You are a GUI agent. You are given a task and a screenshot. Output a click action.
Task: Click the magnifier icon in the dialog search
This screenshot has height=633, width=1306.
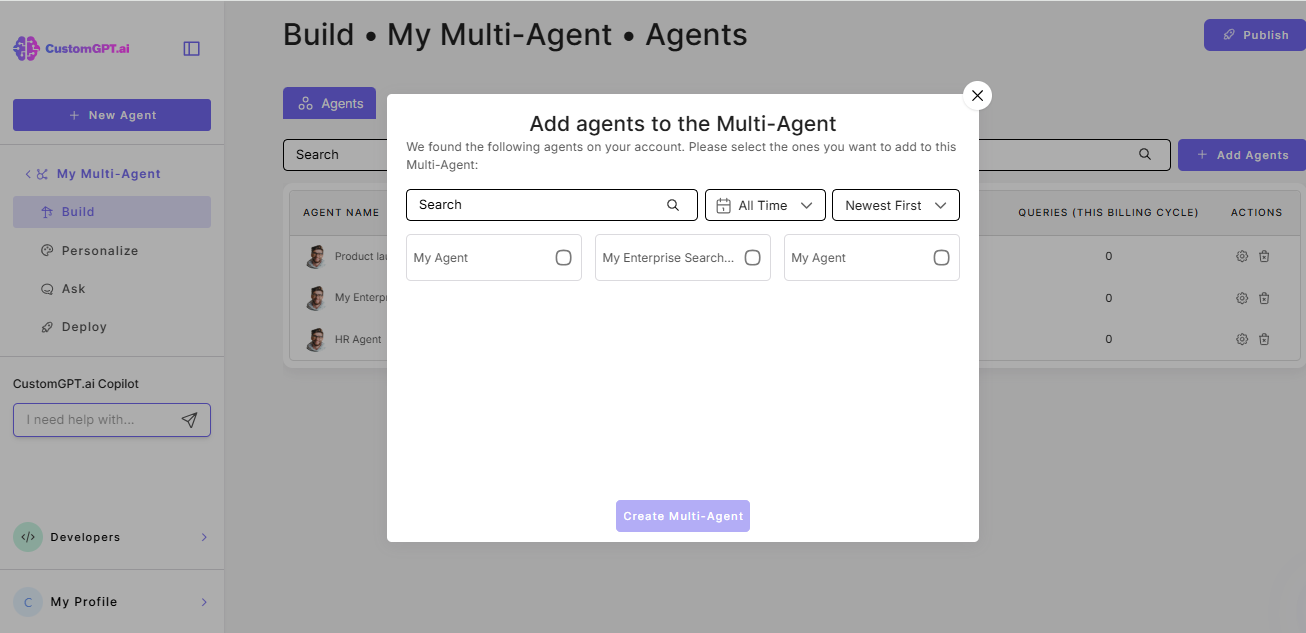coord(672,205)
